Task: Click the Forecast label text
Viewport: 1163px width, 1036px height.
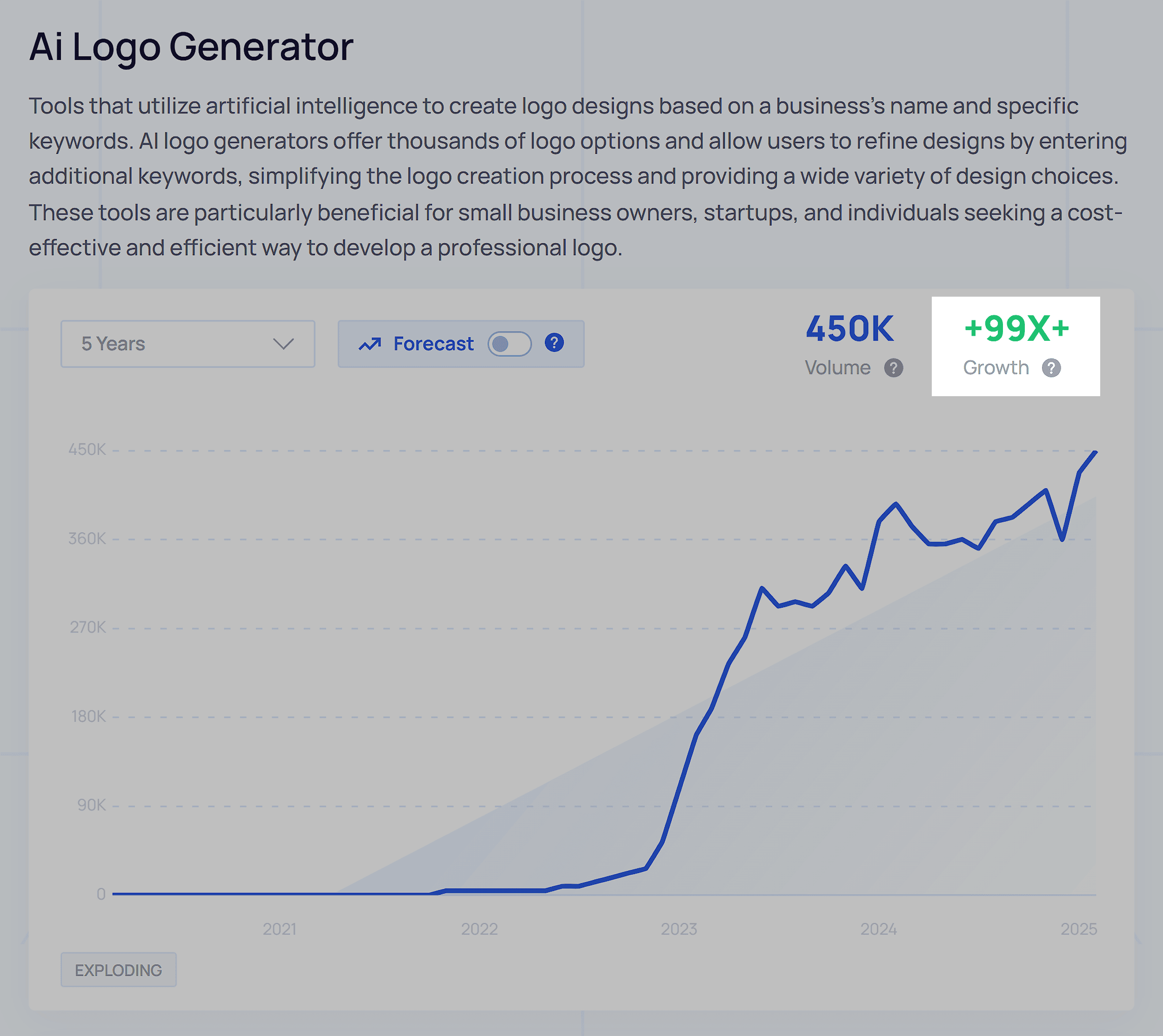Action: (x=433, y=344)
